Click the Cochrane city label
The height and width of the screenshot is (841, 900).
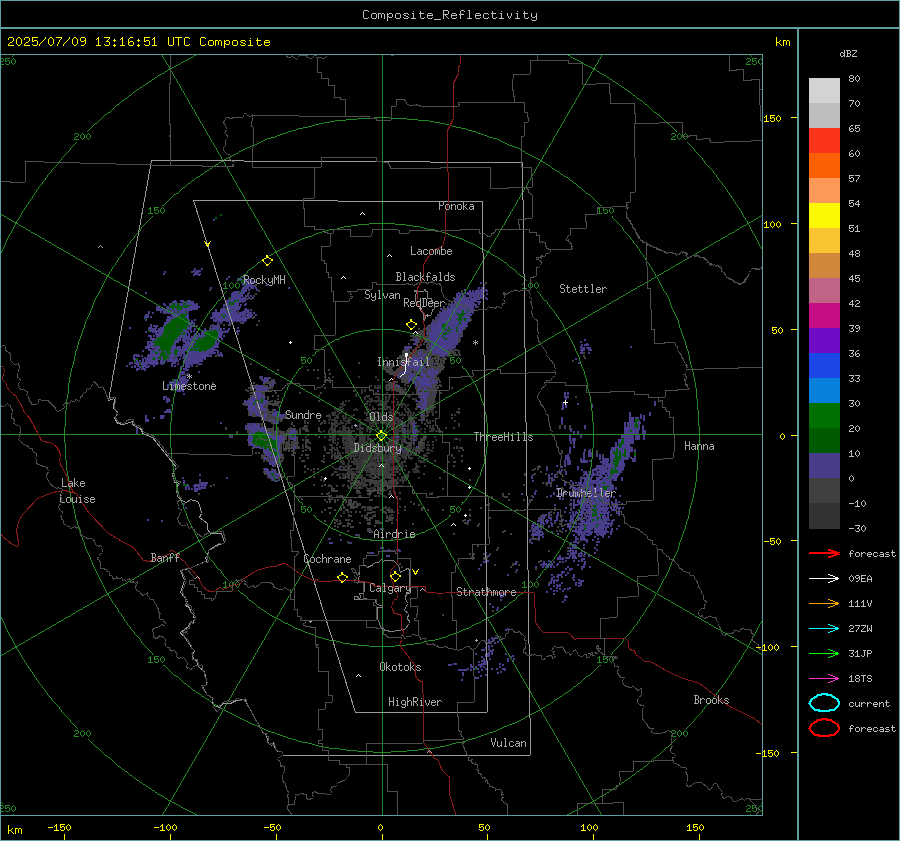(327, 559)
